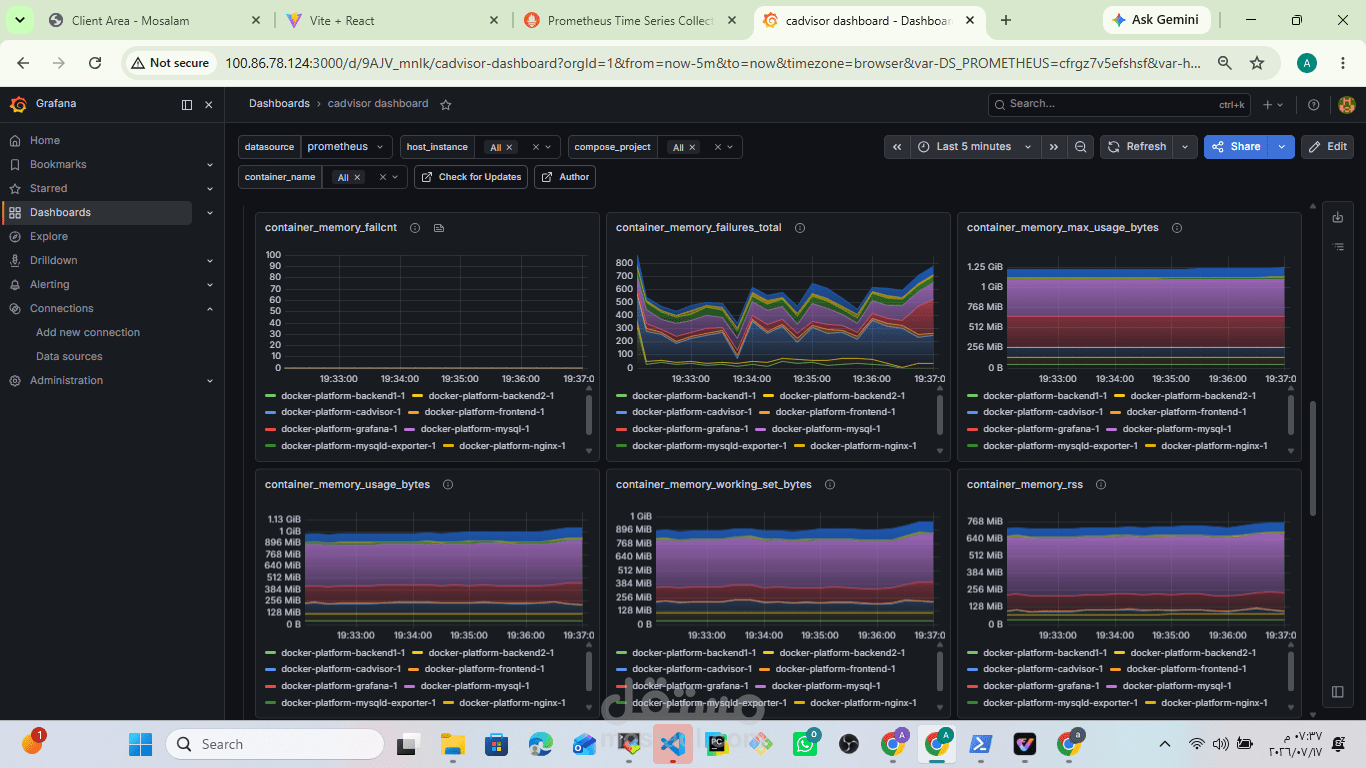
Task: Shift time range backward with double-left arrows
Action: point(897,147)
